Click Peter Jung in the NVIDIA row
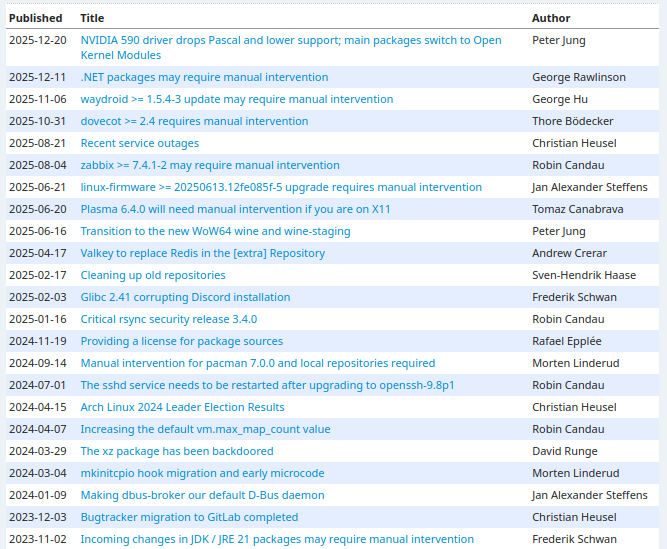The height and width of the screenshot is (549, 667). point(559,40)
